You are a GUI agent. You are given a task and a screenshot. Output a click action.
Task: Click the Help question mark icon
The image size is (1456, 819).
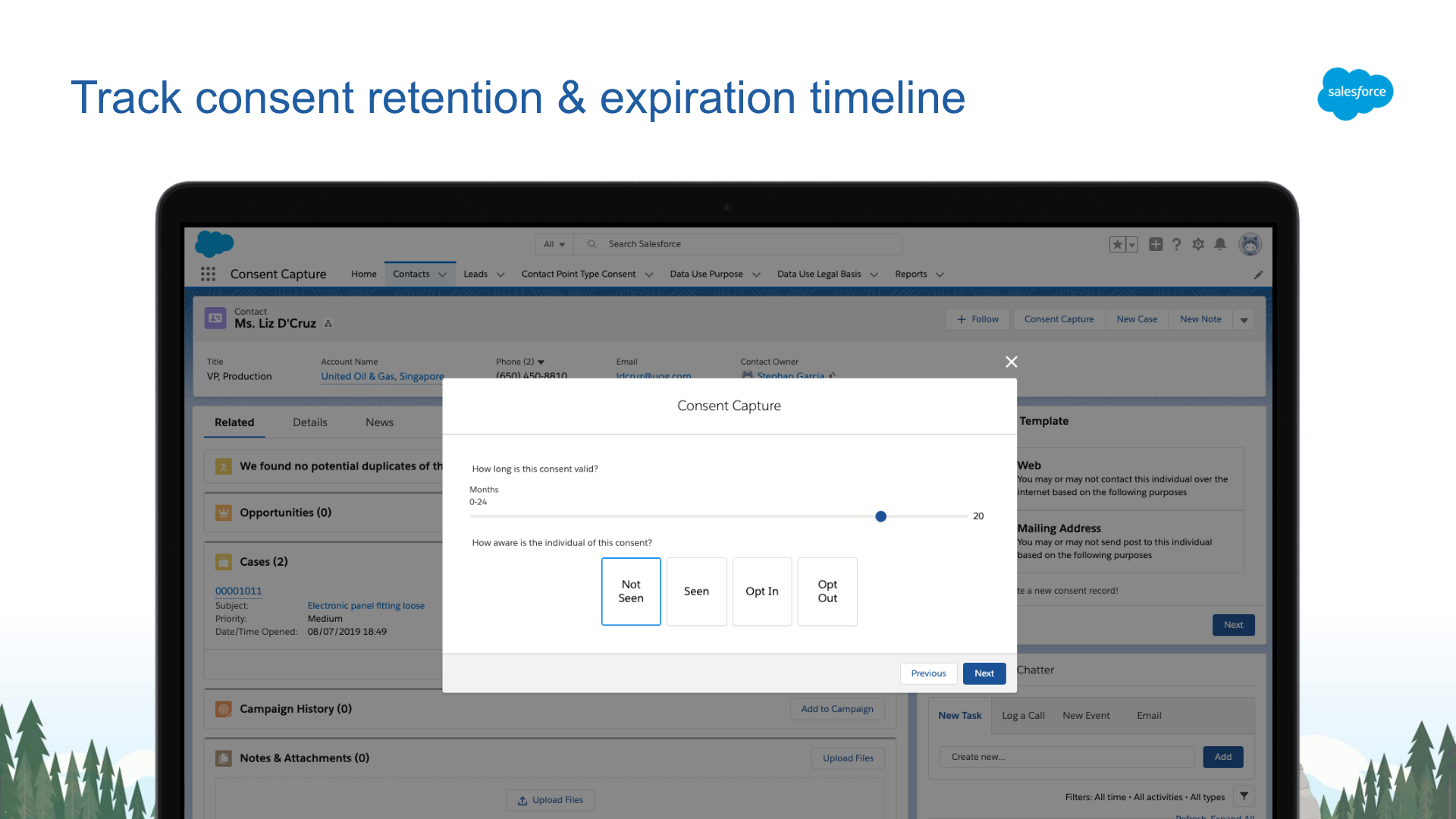pos(1177,244)
